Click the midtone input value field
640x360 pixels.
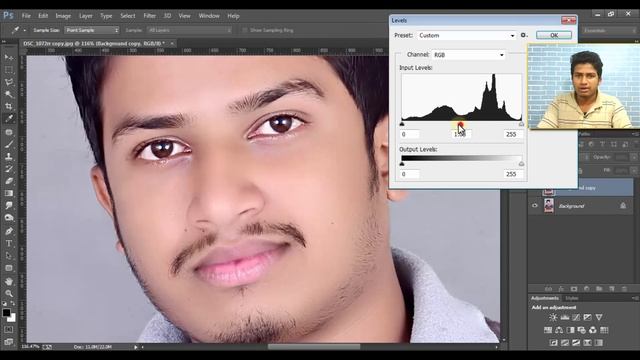(x=460, y=134)
